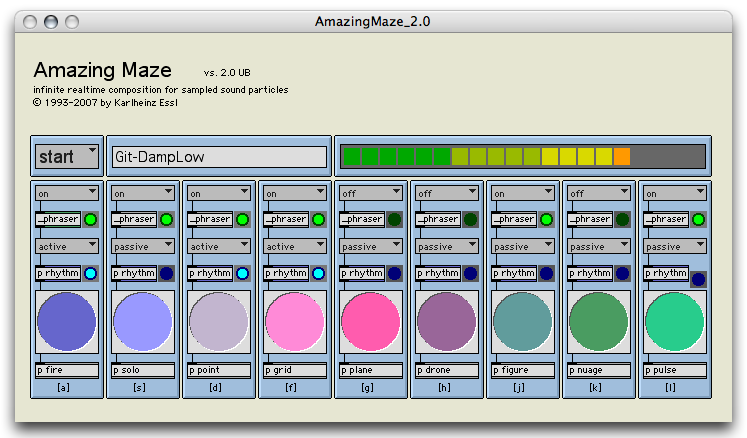Screen dimensions: 747x438
Task: Open the passive mode dropdown in pulse channel
Action: tap(675, 246)
